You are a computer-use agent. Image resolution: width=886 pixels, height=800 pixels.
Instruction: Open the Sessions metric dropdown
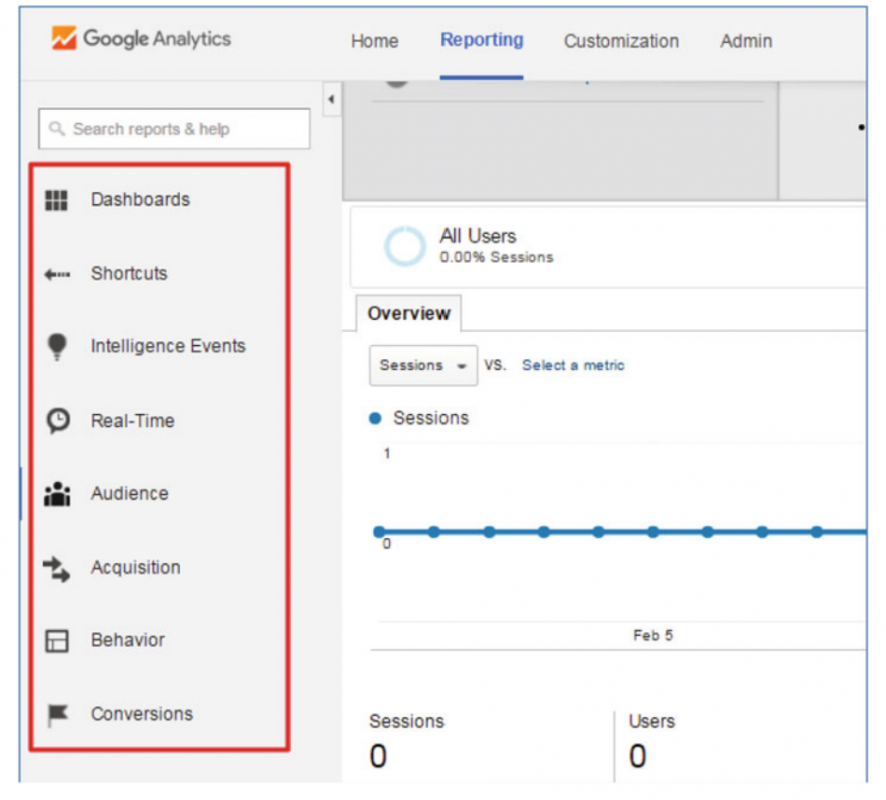[x=423, y=366]
